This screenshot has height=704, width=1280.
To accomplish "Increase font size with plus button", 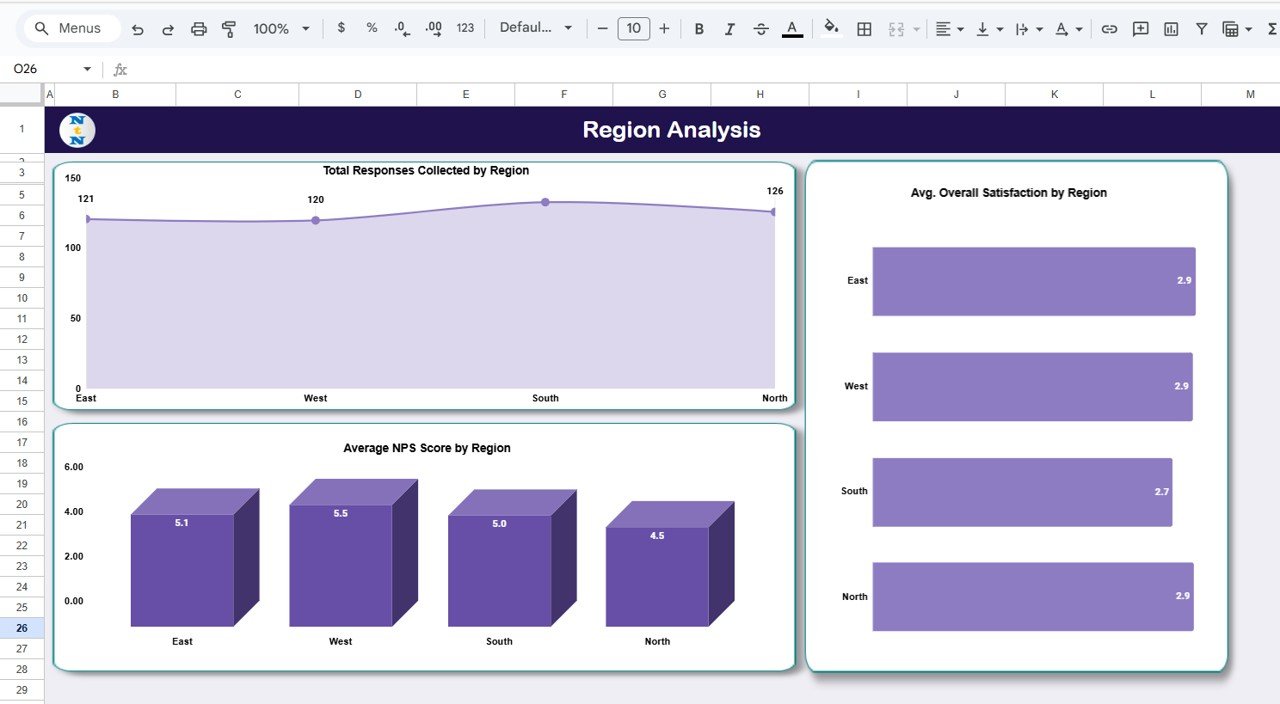I will (664, 28).
